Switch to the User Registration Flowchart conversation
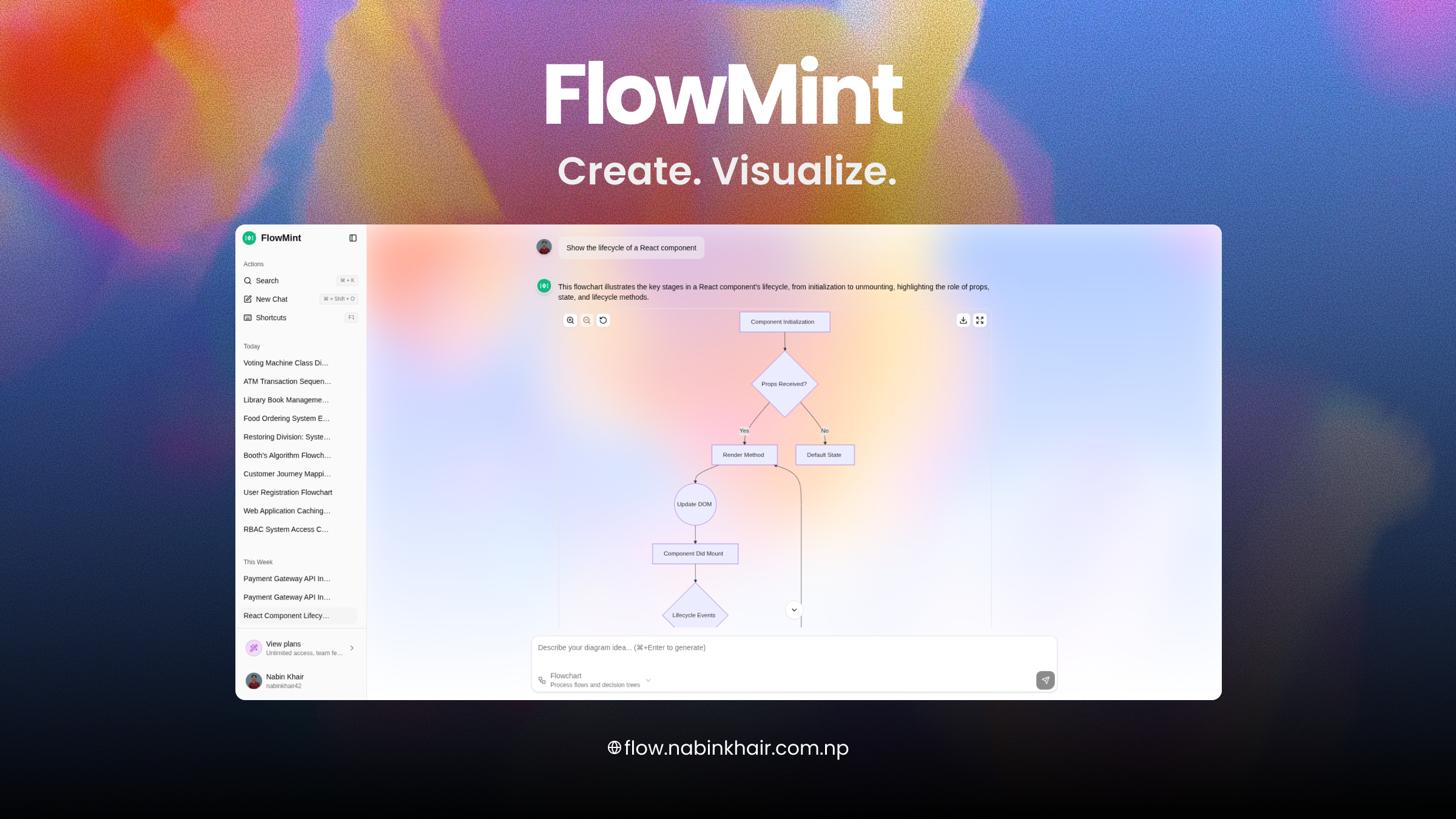 [x=288, y=492]
